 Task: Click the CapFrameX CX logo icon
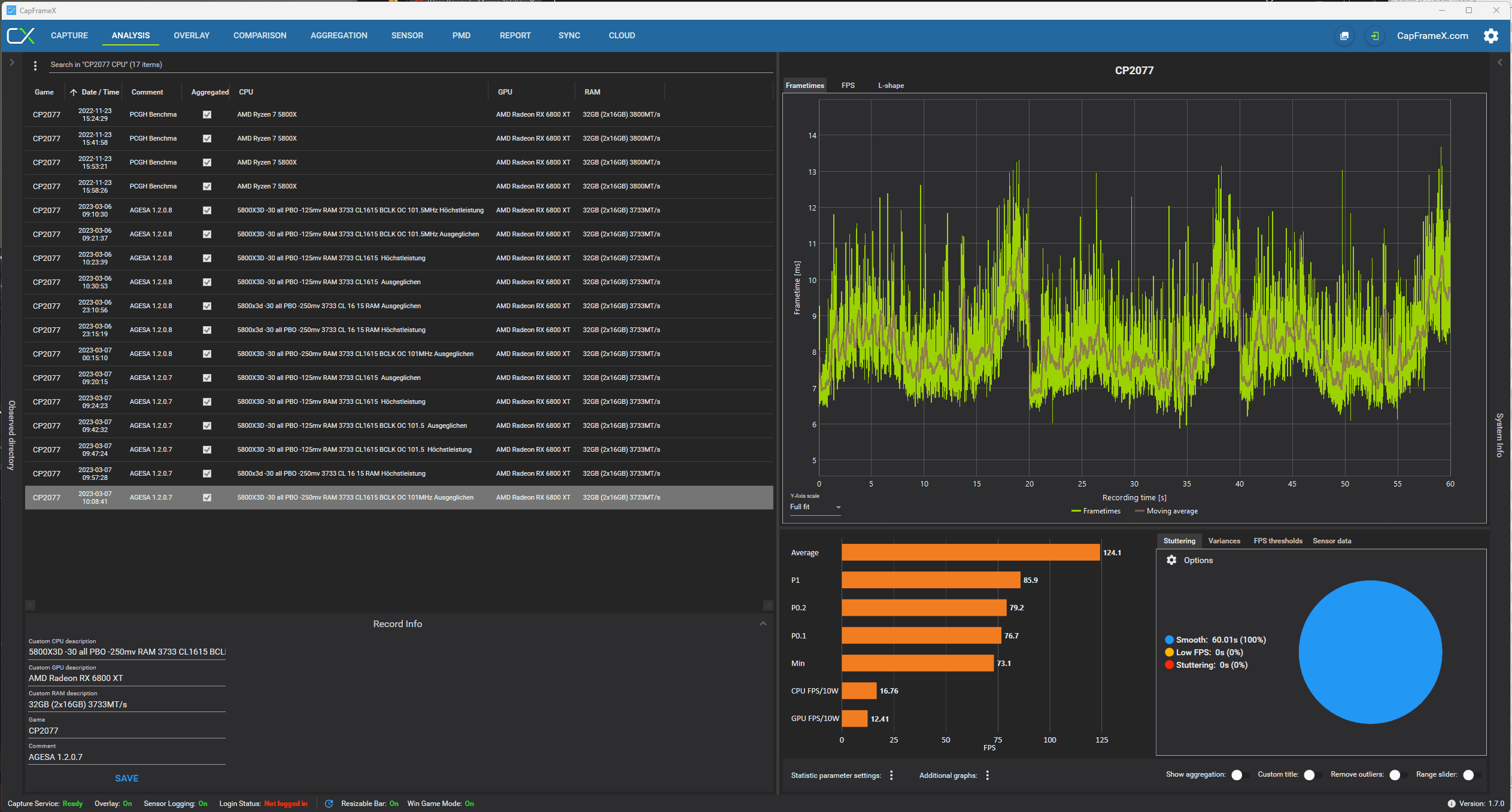[x=20, y=36]
